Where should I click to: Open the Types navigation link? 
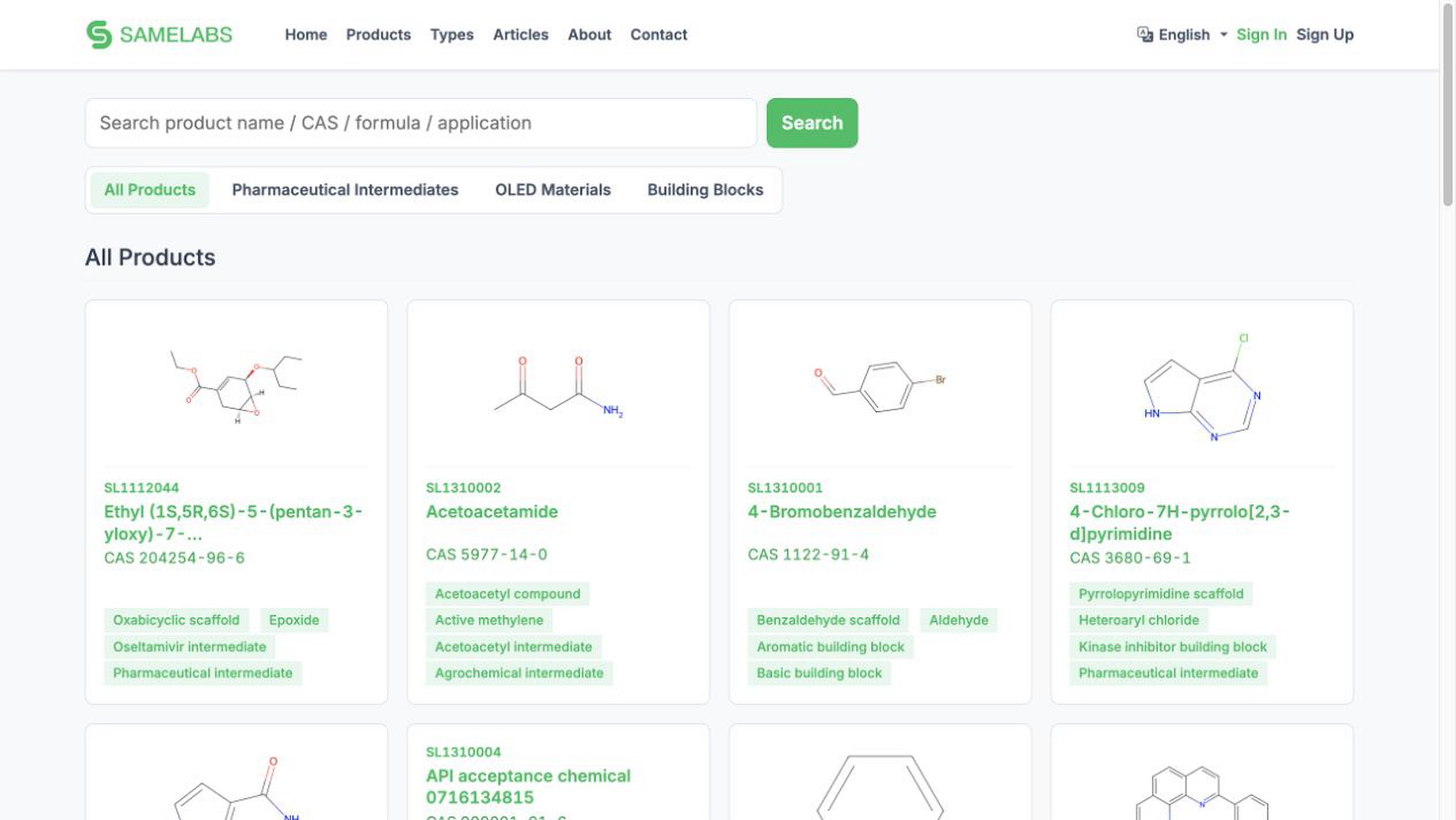452,35
